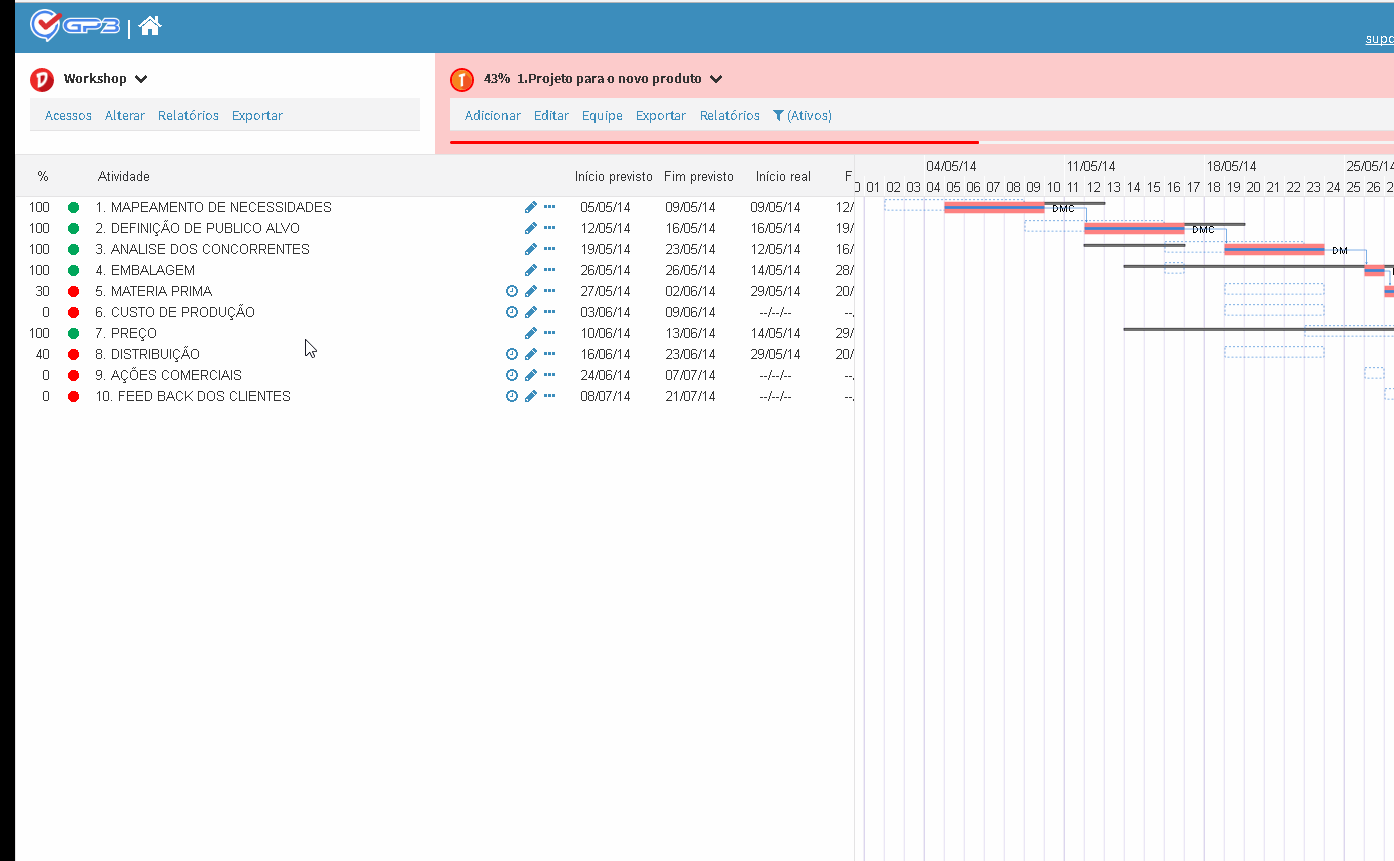Click the clock icon for DISTRIBUIÇÃO
Screen dimensions: 1394x861
[512, 354]
